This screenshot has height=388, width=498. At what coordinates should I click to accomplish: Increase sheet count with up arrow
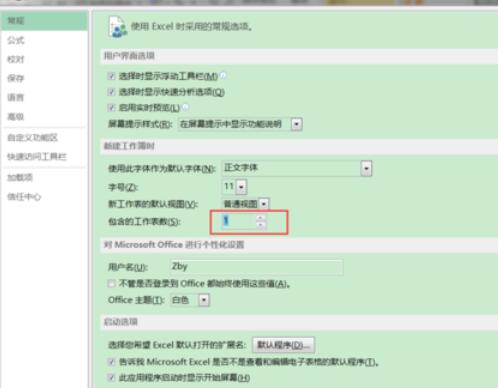click(x=261, y=218)
